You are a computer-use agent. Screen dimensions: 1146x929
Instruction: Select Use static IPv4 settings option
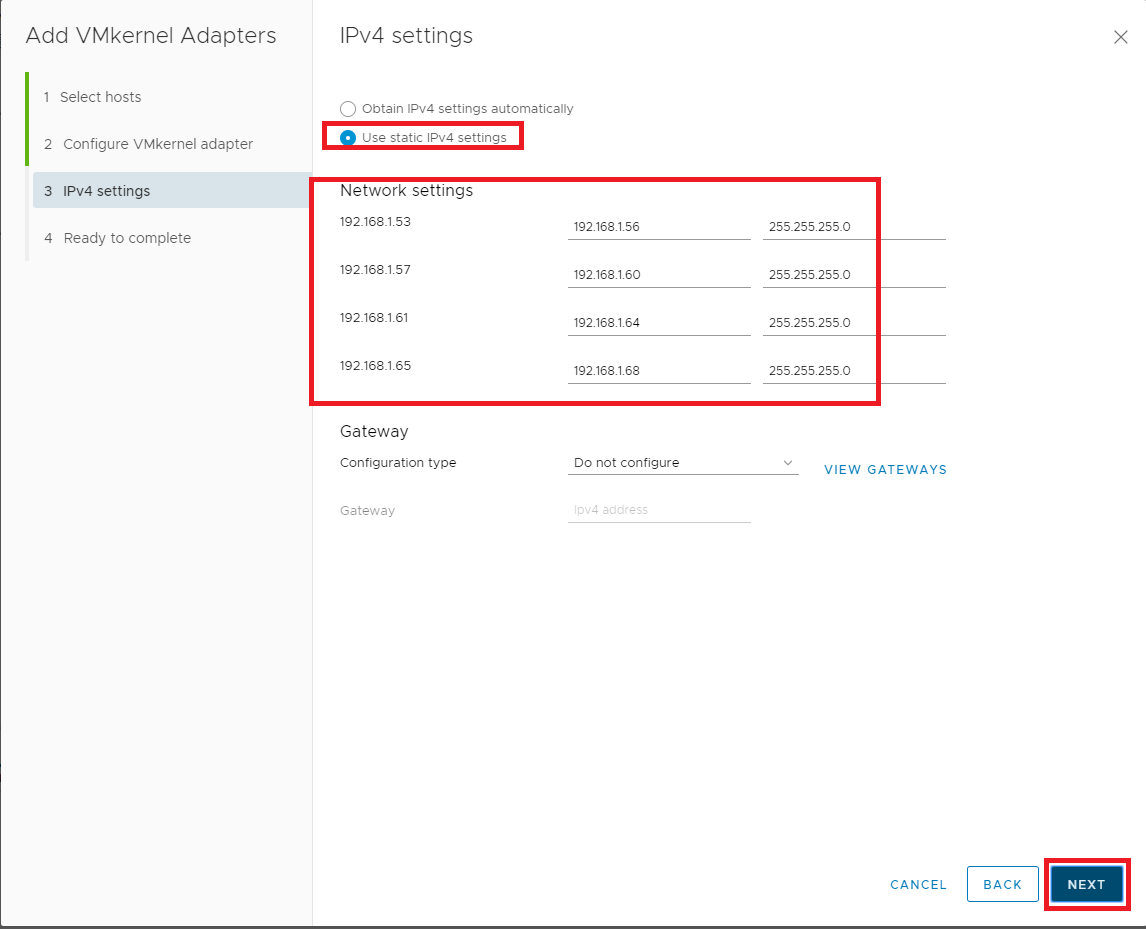pyautogui.click(x=348, y=137)
